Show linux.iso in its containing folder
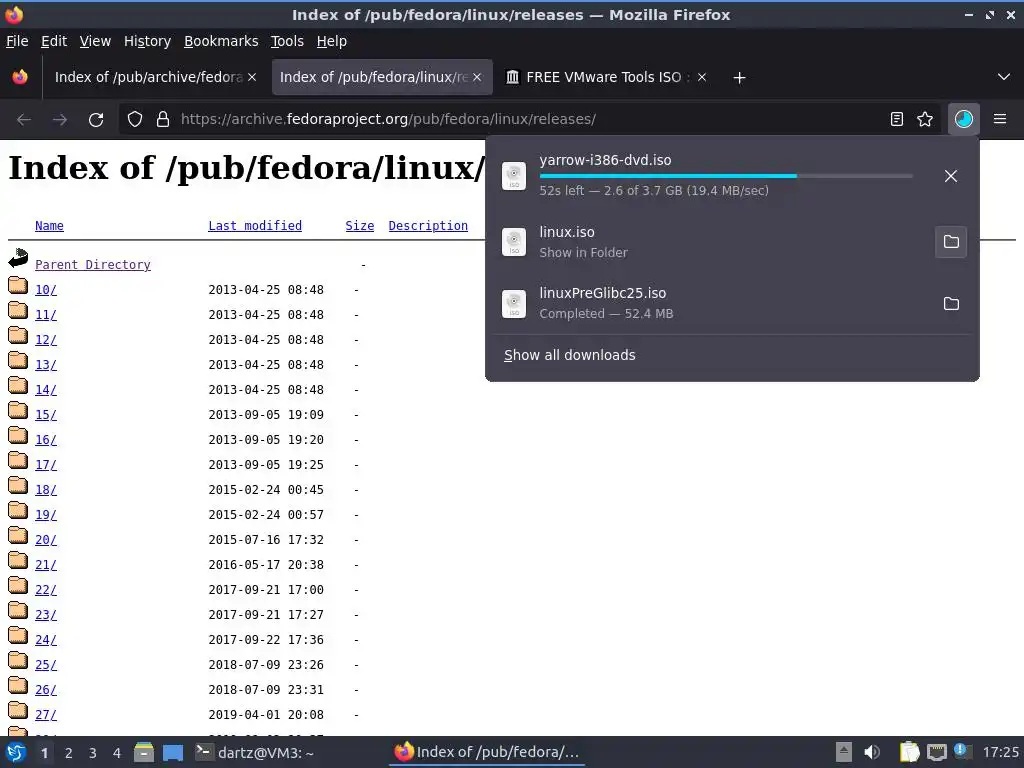 pos(951,242)
